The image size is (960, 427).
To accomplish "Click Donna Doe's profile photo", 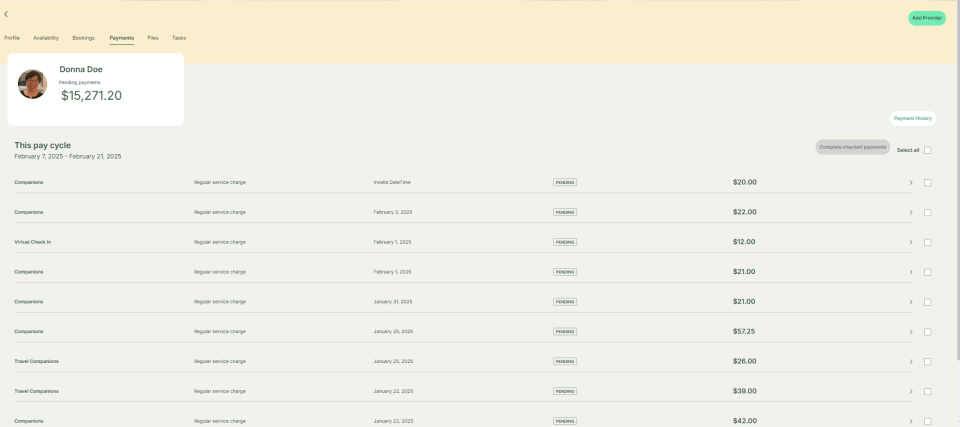I will (33, 84).
